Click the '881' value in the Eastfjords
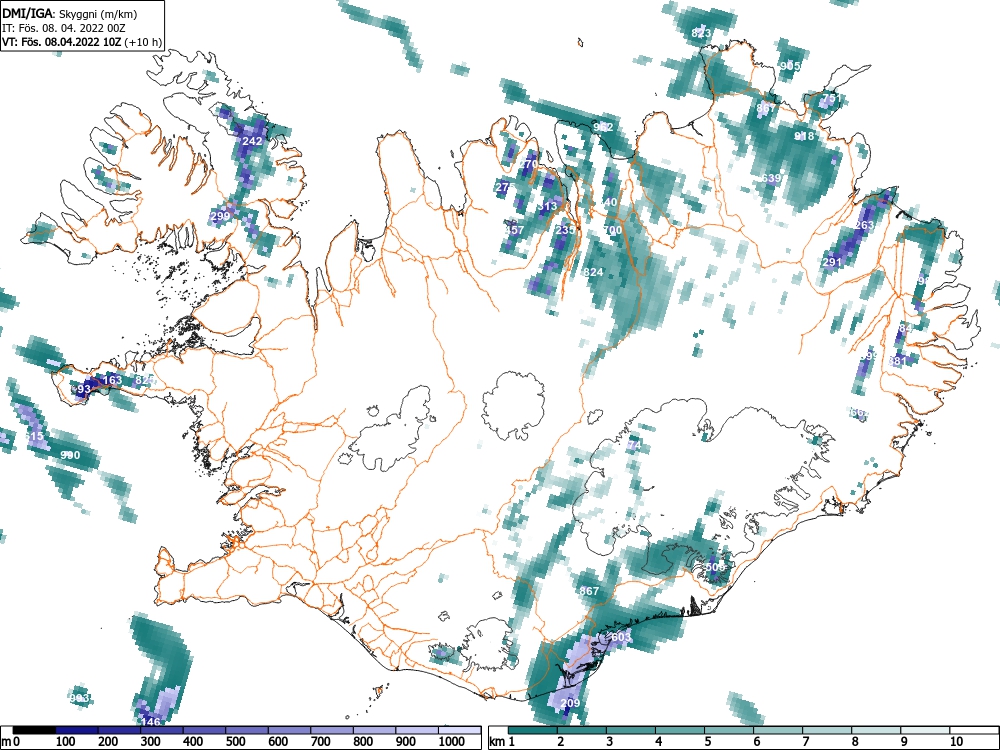Viewport: 1000px width, 750px height. tap(897, 361)
